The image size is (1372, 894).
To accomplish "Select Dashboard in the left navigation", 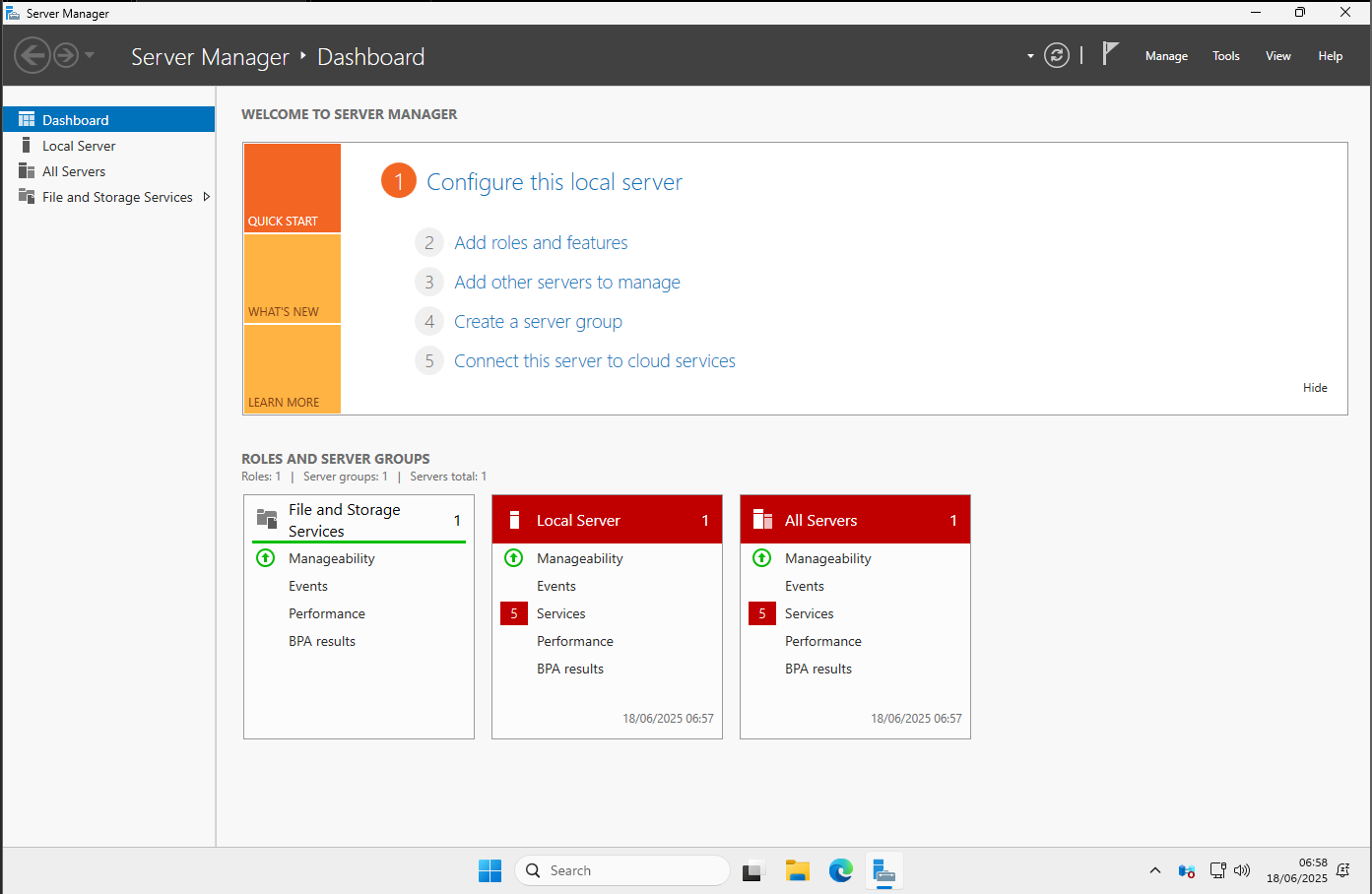I will click(108, 119).
